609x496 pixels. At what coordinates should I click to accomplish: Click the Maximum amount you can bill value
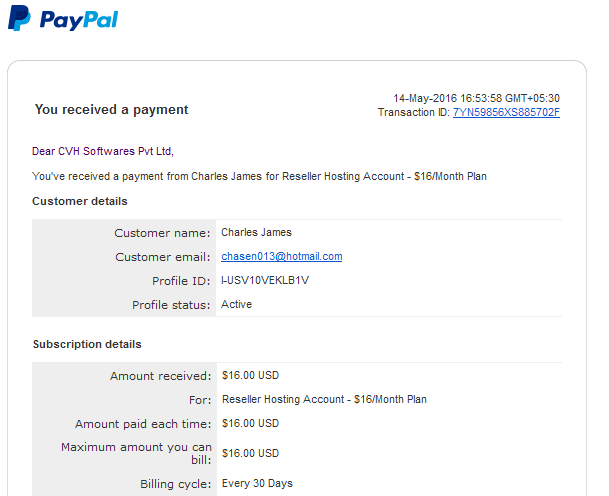[251, 453]
